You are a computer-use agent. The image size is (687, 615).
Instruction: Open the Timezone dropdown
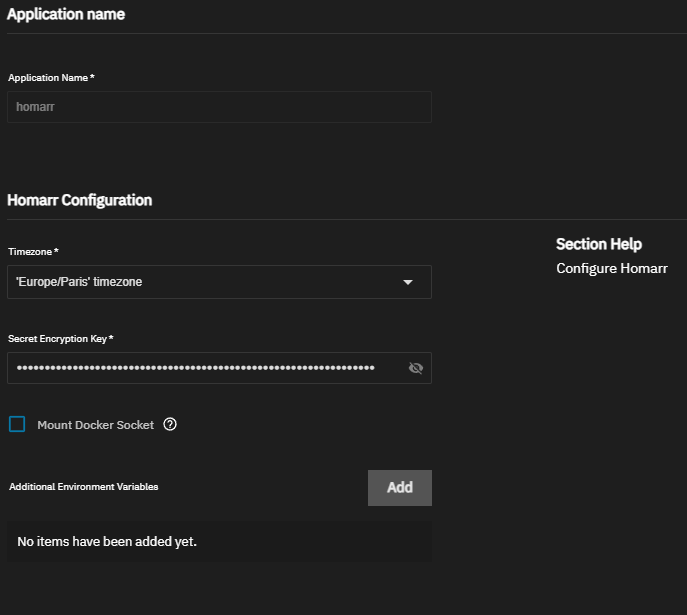pyautogui.click(x=219, y=282)
